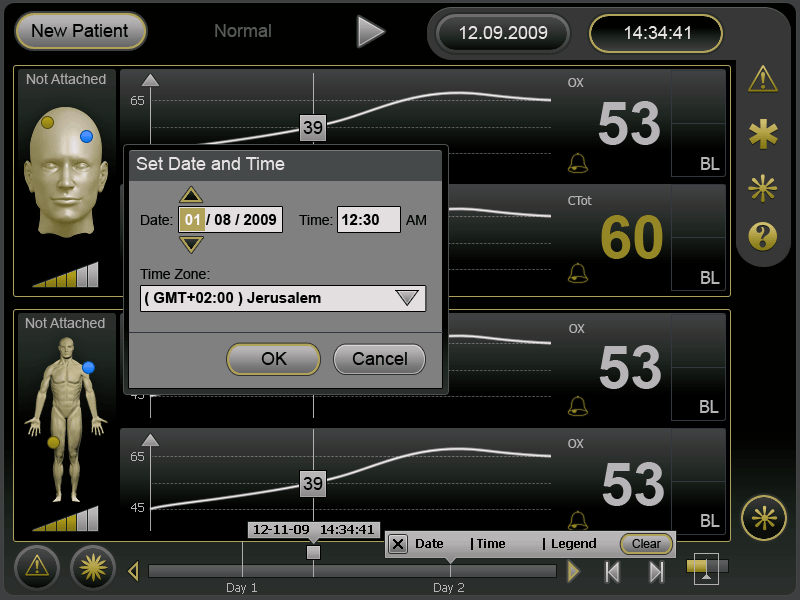Select the Legend option in the timeline popup
Screen dimensions: 800x600
(573, 544)
